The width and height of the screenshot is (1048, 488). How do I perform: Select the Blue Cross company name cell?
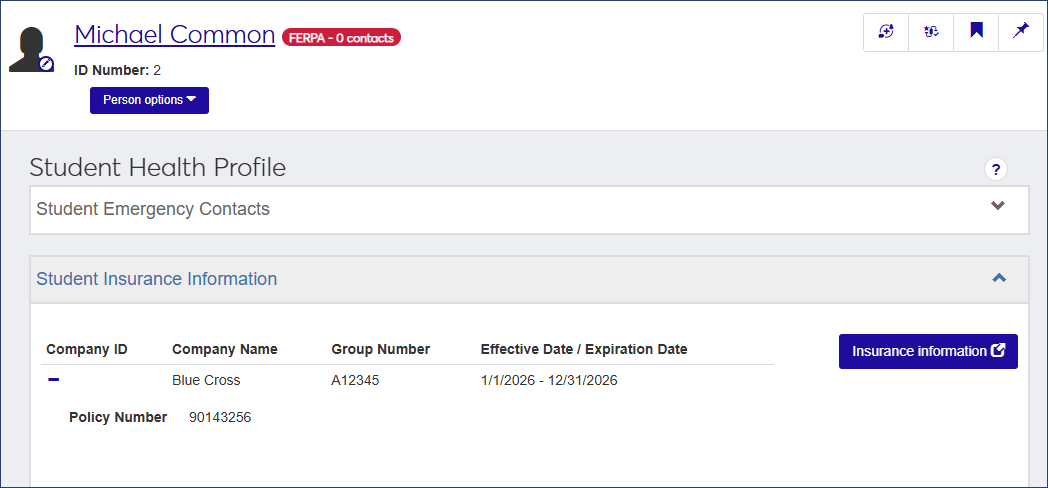[206, 380]
